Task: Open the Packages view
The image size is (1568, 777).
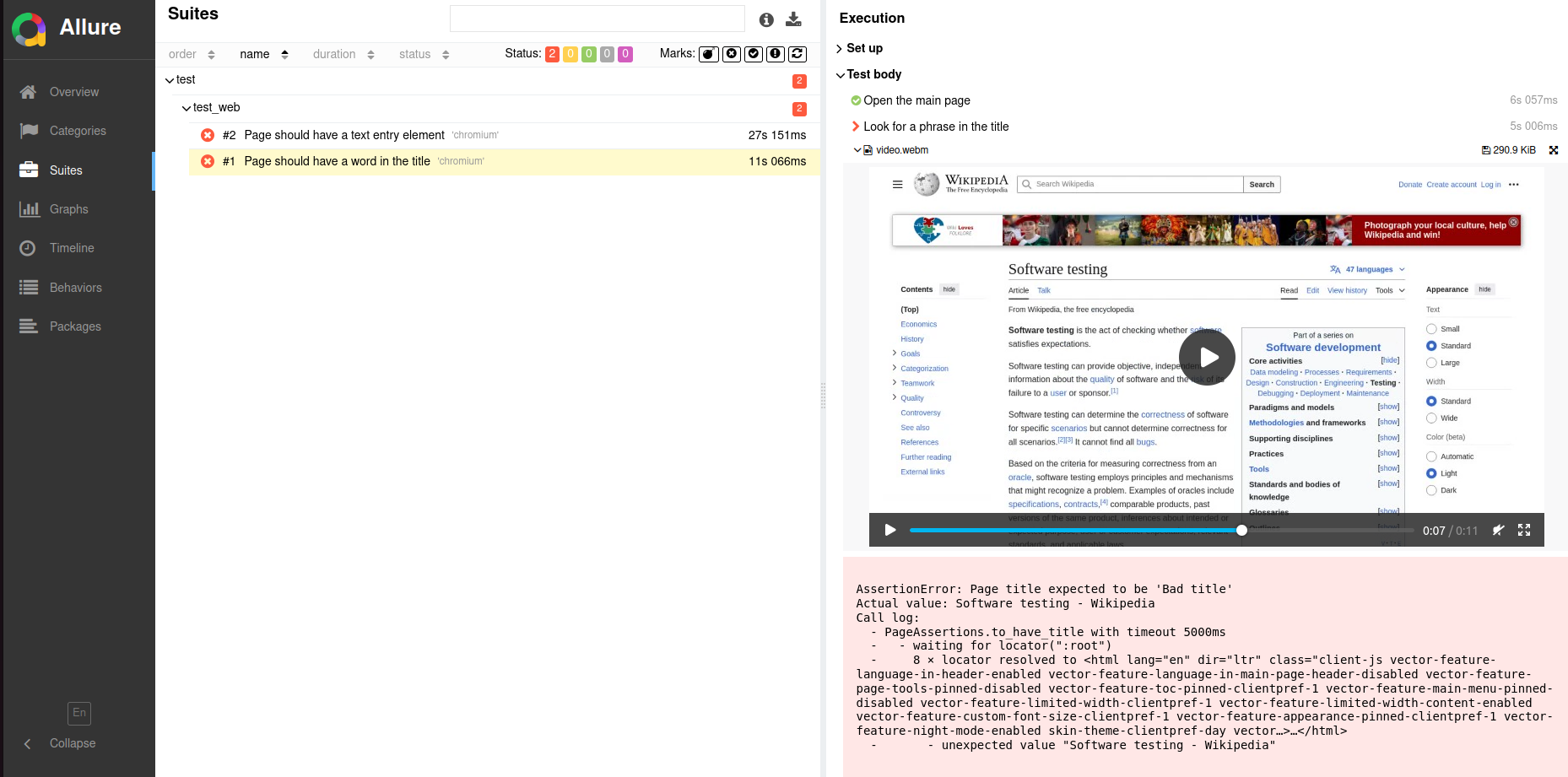Action: 75,326
